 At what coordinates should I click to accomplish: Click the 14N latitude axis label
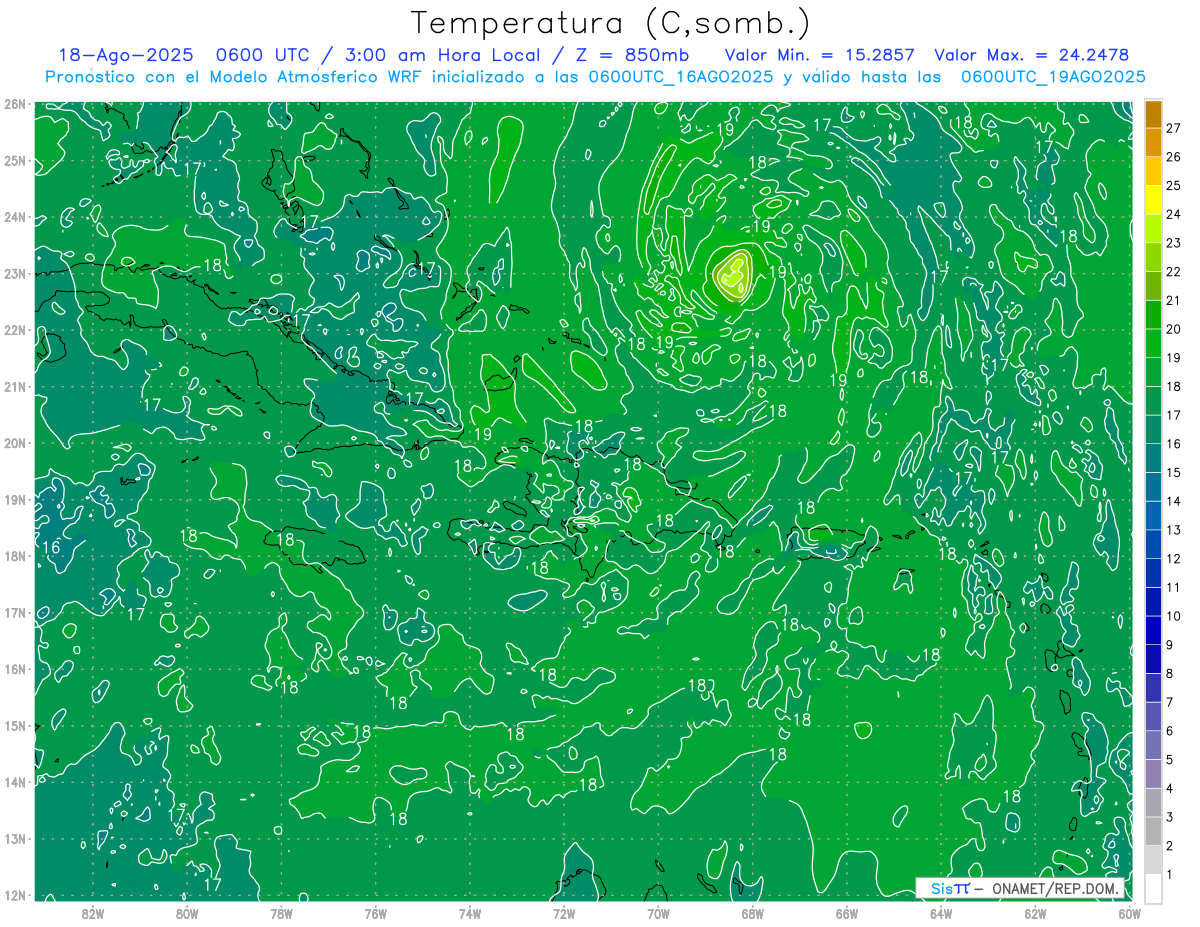click(15, 782)
